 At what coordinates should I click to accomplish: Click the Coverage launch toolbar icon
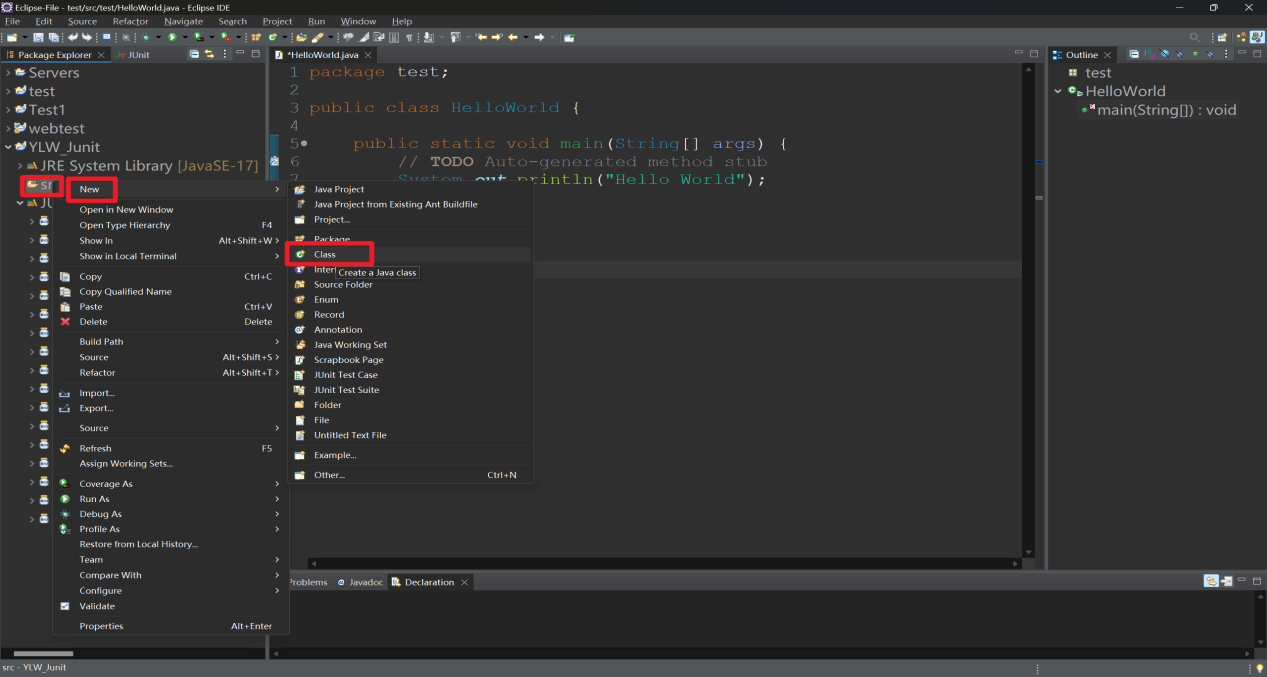click(x=199, y=37)
